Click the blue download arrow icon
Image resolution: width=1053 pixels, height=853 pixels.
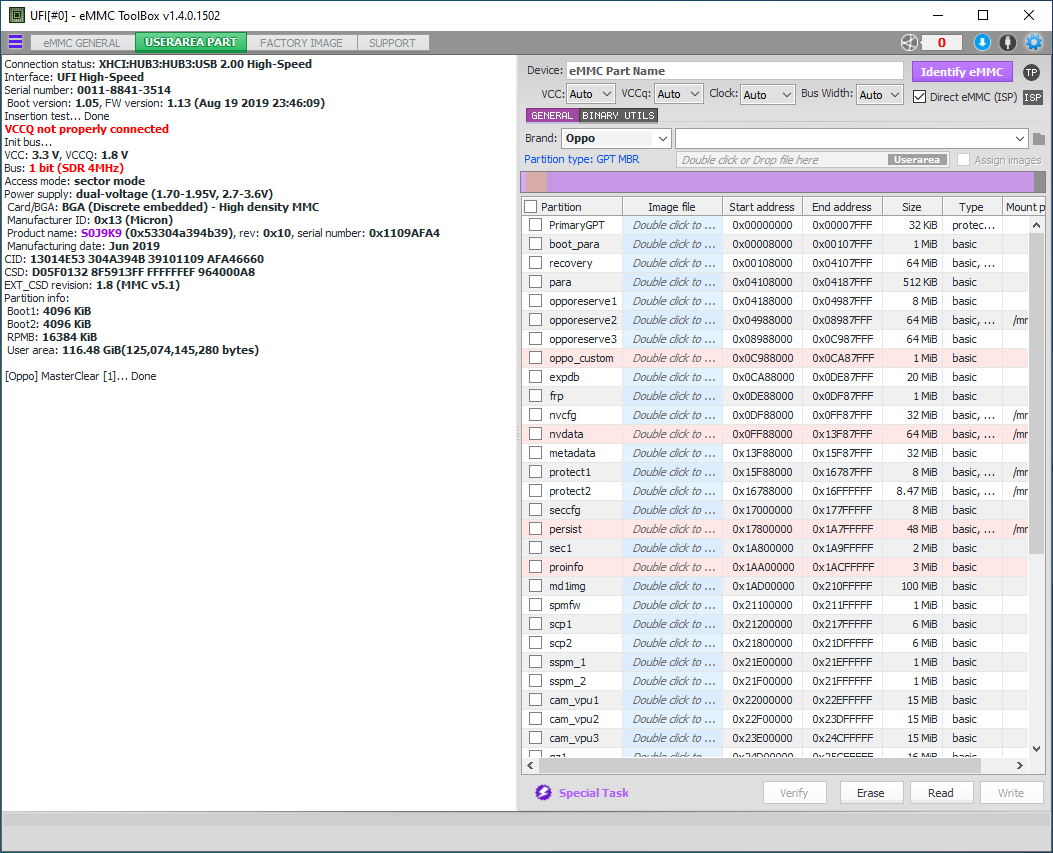pos(982,42)
